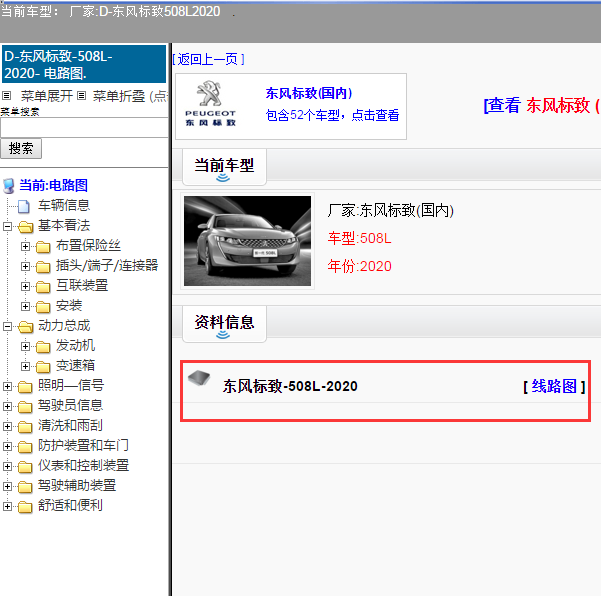Click the Peugeot lion logo
This screenshot has width=601, height=596.
(209, 93)
